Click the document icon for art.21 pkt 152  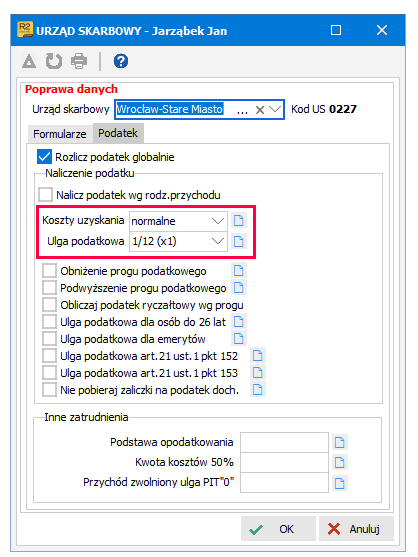[257, 356]
